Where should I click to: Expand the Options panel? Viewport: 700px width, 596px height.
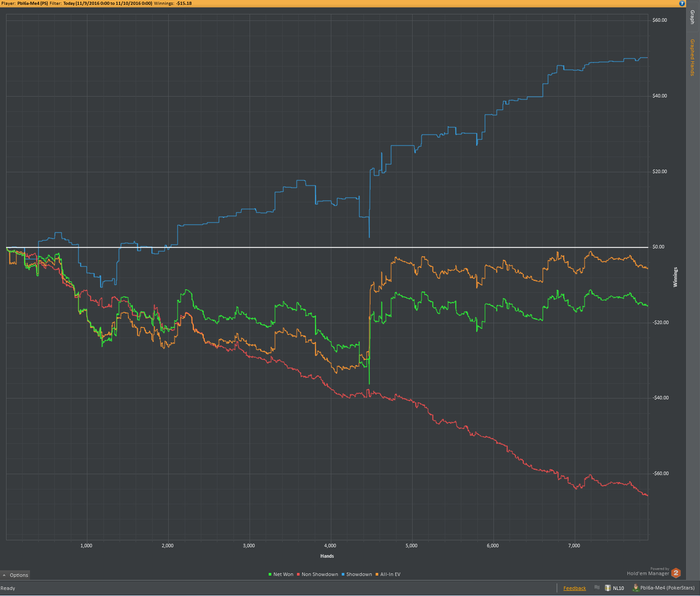(15, 575)
